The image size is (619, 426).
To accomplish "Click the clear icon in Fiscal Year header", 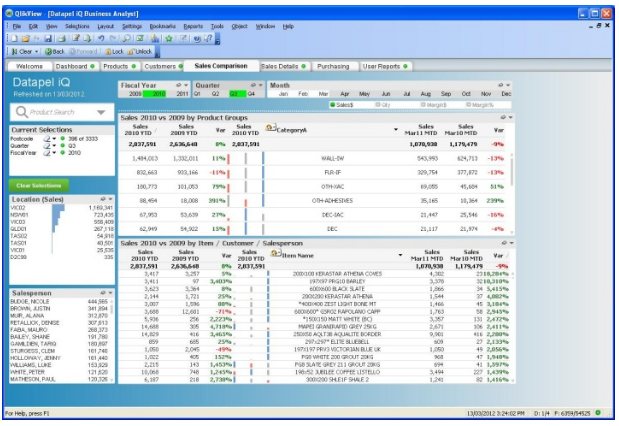I will [x=178, y=85].
